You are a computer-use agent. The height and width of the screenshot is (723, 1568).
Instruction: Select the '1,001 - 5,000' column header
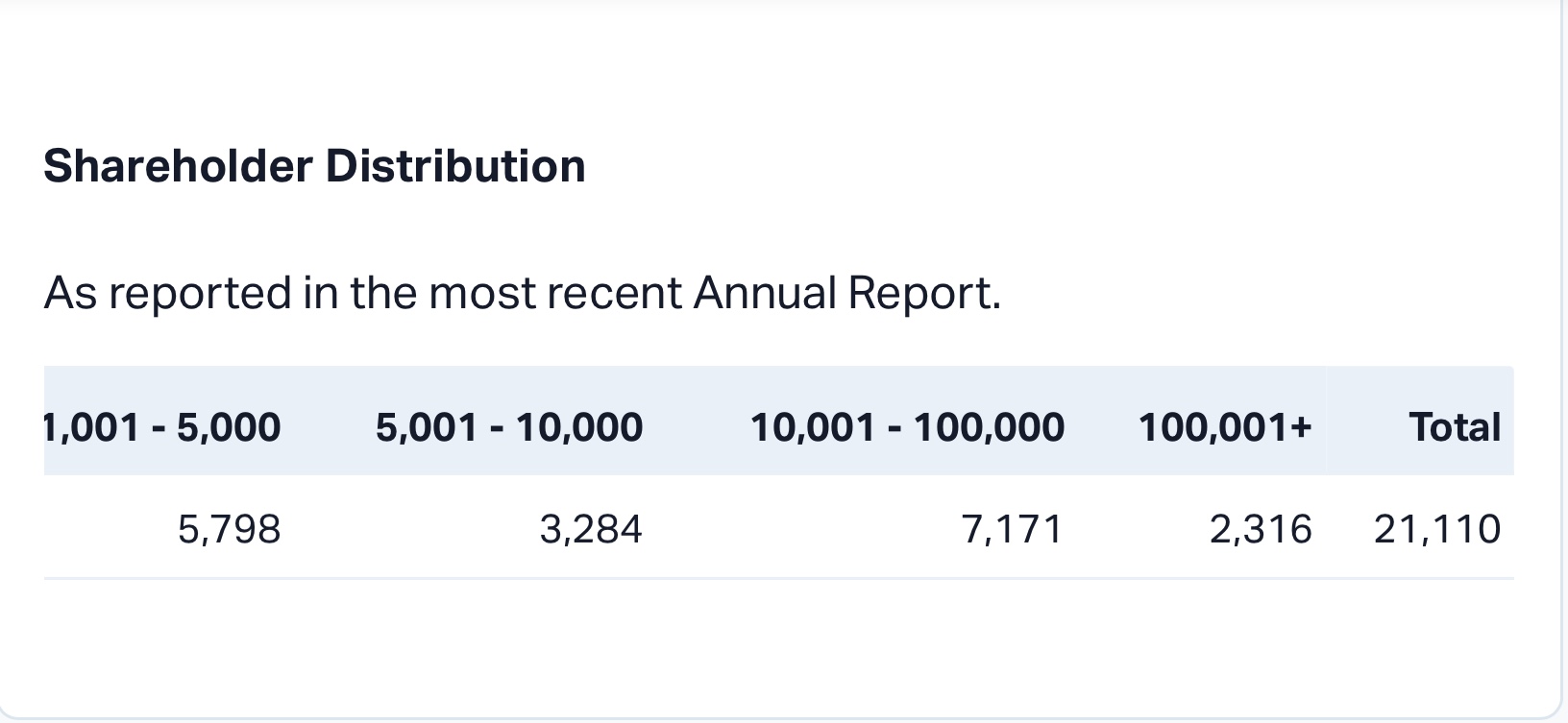point(163,427)
